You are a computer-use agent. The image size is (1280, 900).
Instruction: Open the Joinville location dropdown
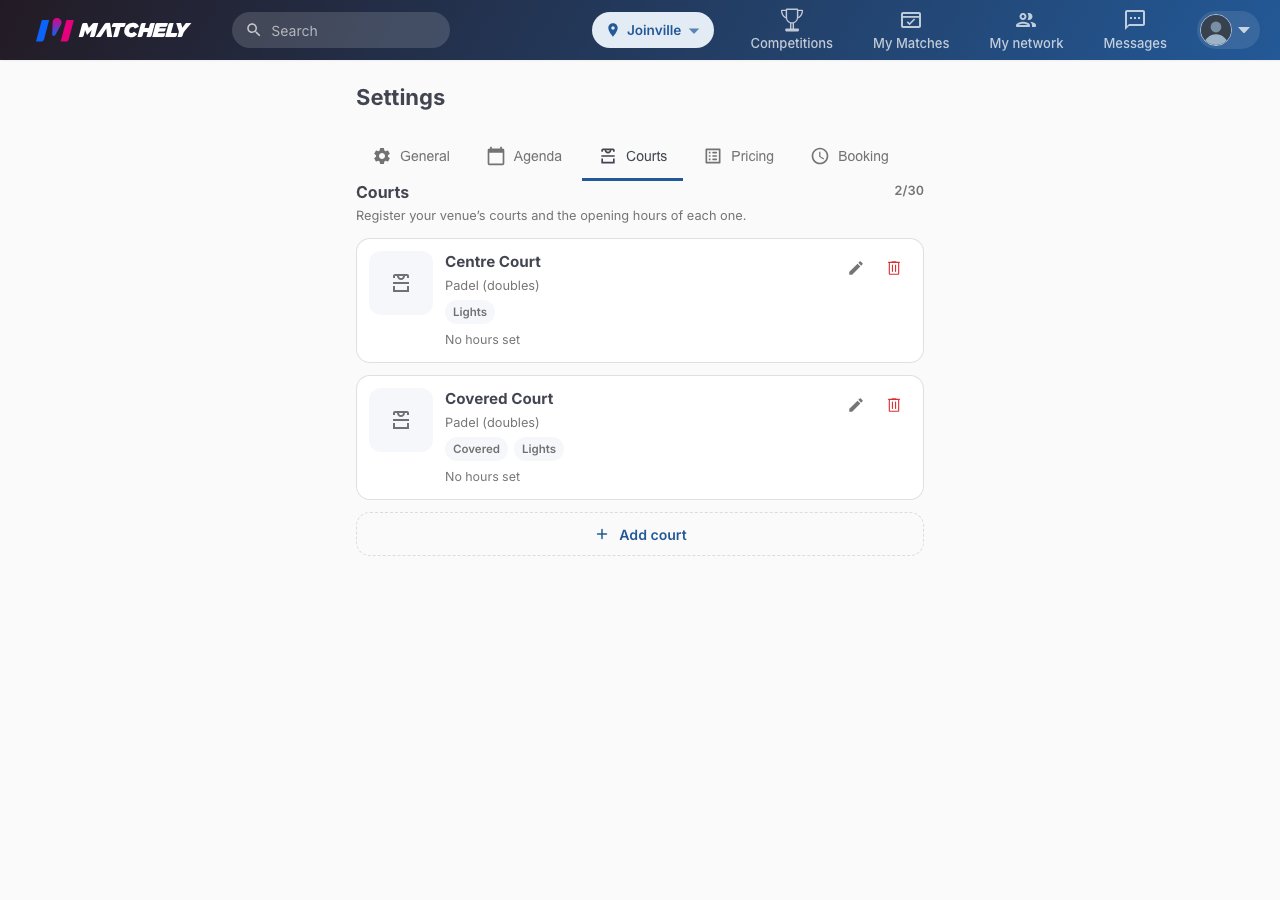coord(653,30)
